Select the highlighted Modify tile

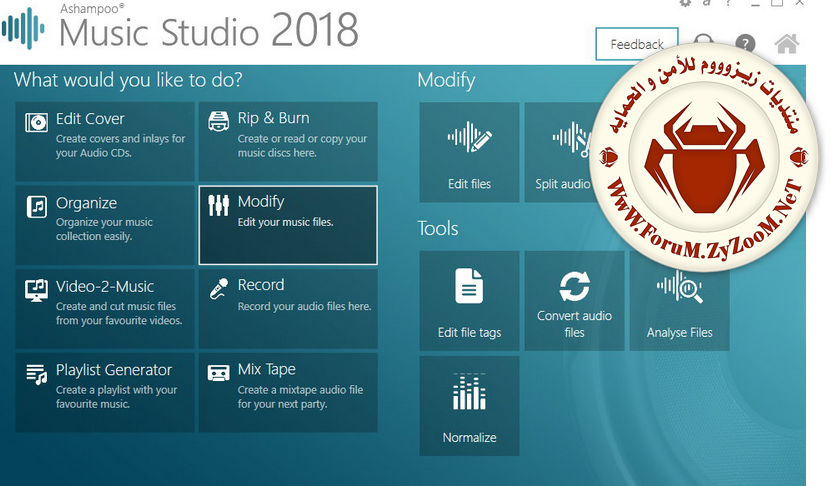coord(288,225)
